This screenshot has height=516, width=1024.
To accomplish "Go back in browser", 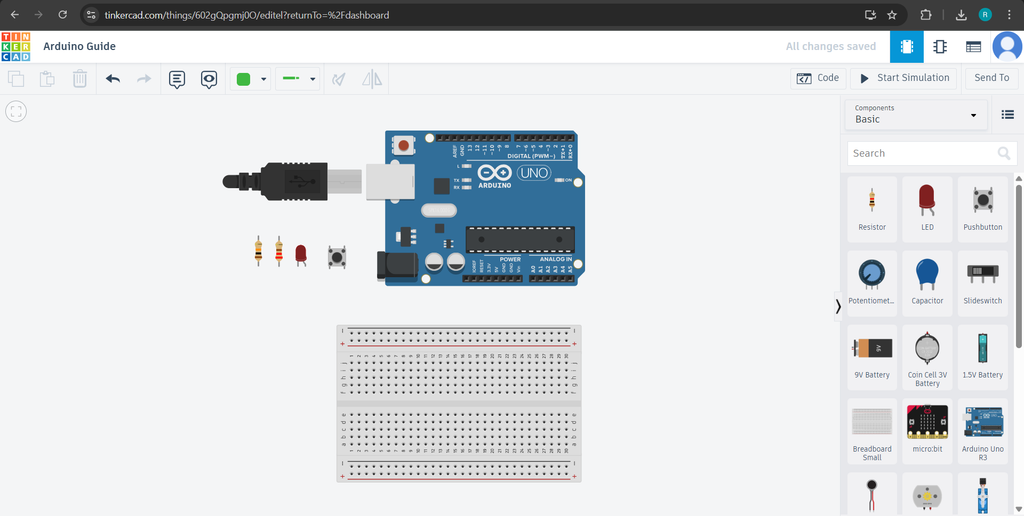I will (x=14, y=14).
